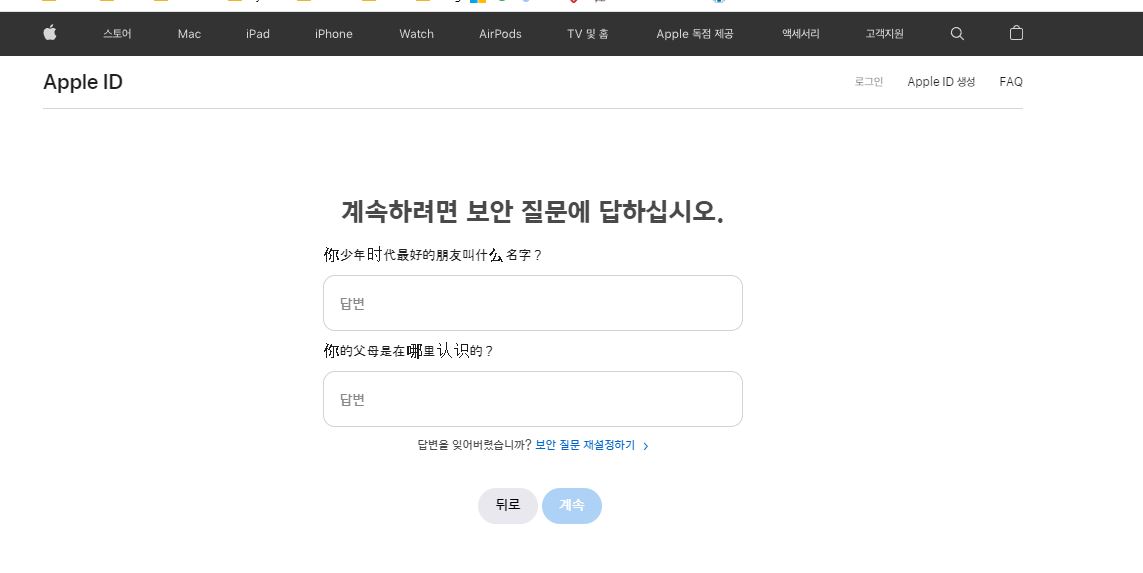This screenshot has height=573, width=1143.
Task: Open the Mac menu item
Action: 189,34
